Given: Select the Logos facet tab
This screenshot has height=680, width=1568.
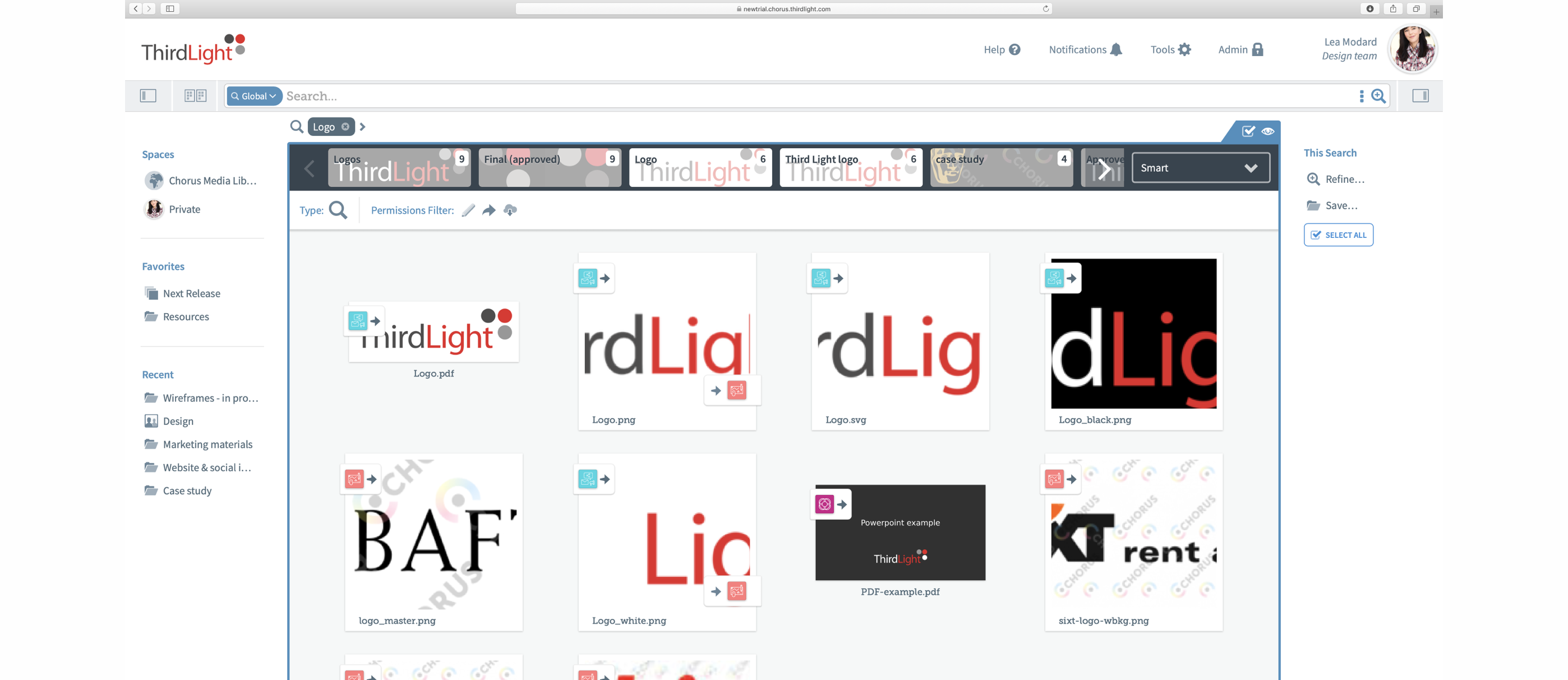Looking at the screenshot, I should (399, 167).
